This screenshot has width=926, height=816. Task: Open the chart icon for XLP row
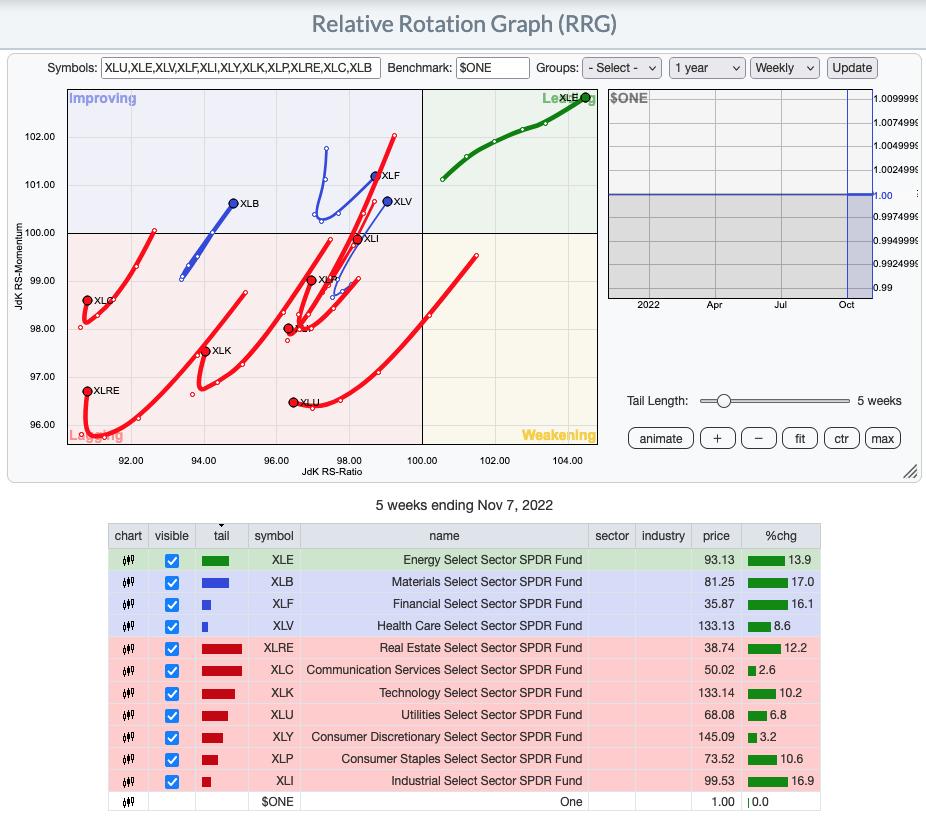[128, 759]
